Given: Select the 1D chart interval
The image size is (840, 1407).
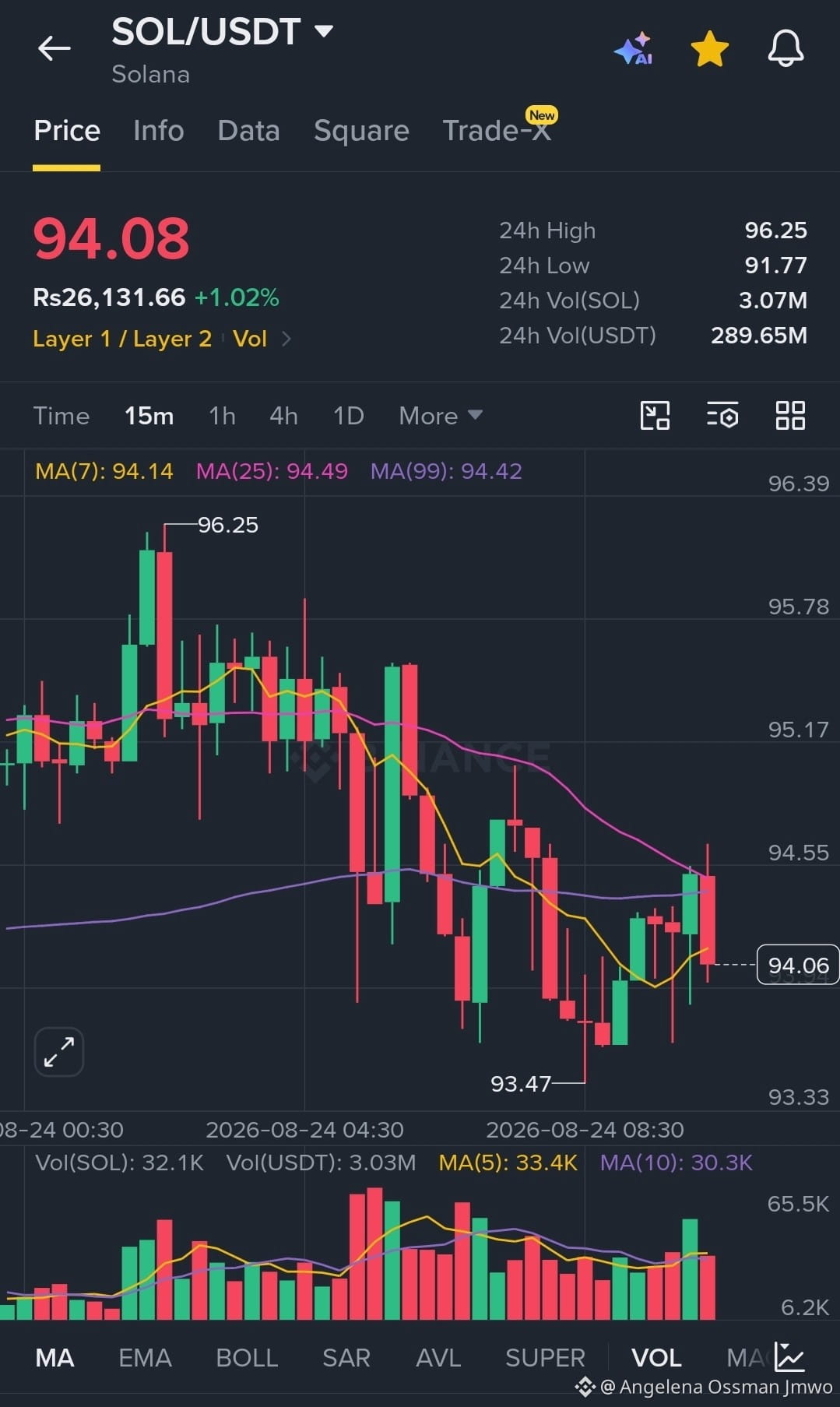Looking at the screenshot, I should point(348,416).
